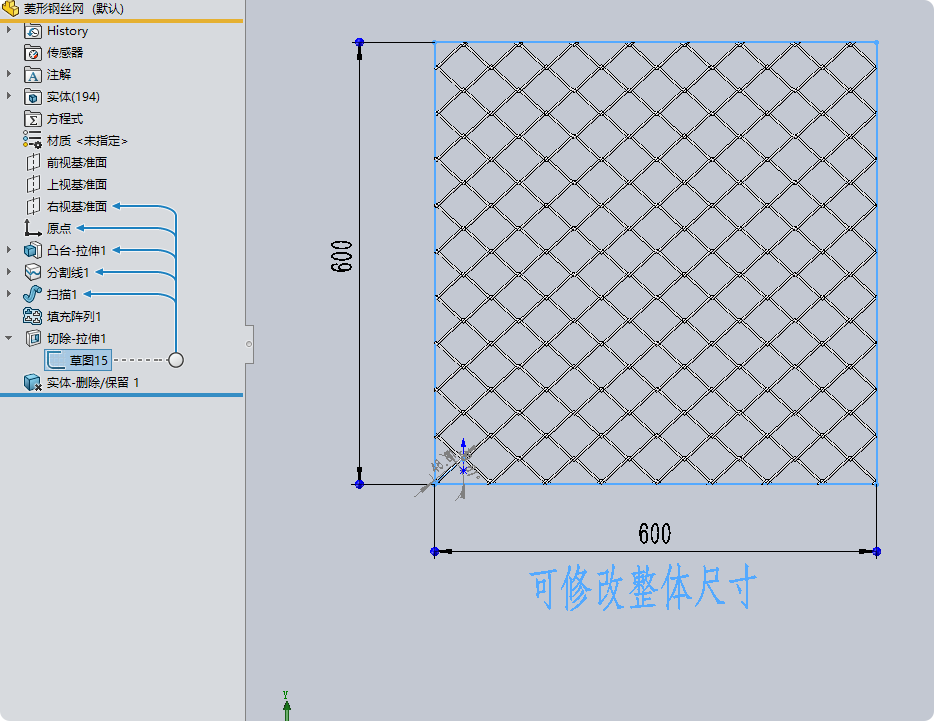
Task: Click the blue rollback bar below the tree
Action: (122, 394)
